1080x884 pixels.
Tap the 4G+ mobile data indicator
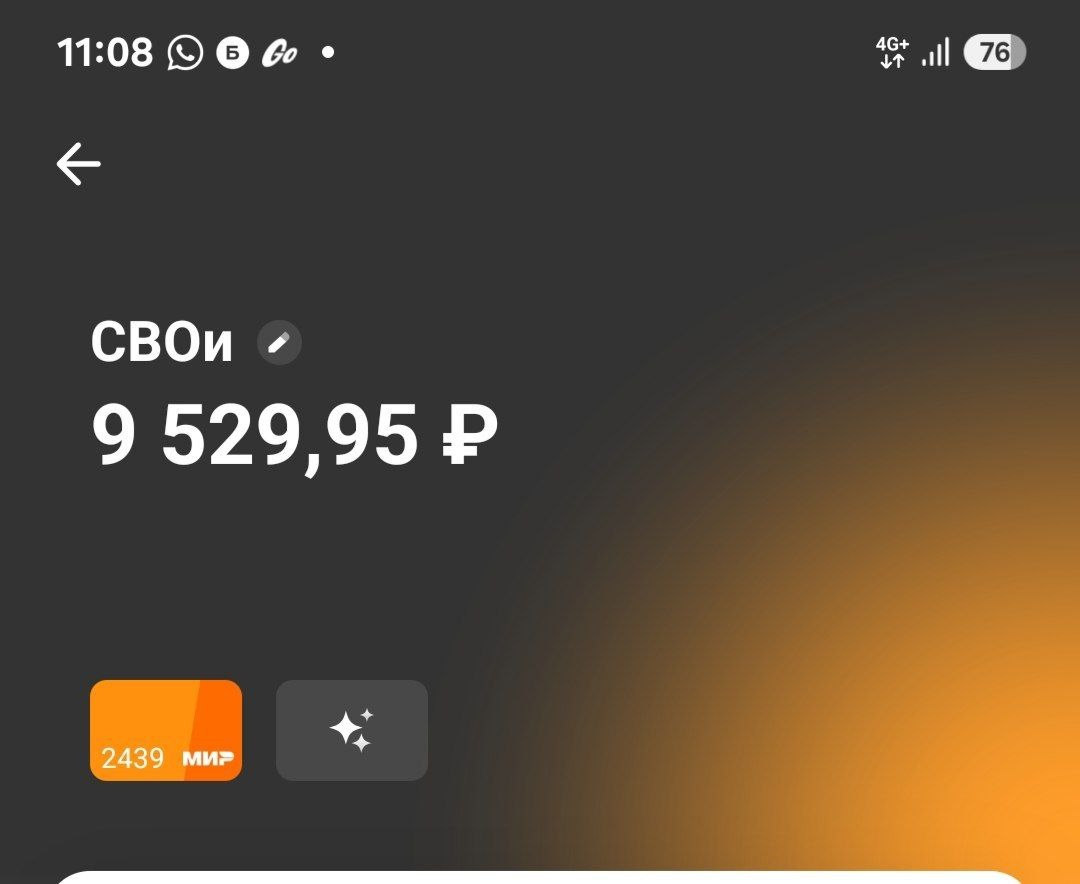pos(892,52)
